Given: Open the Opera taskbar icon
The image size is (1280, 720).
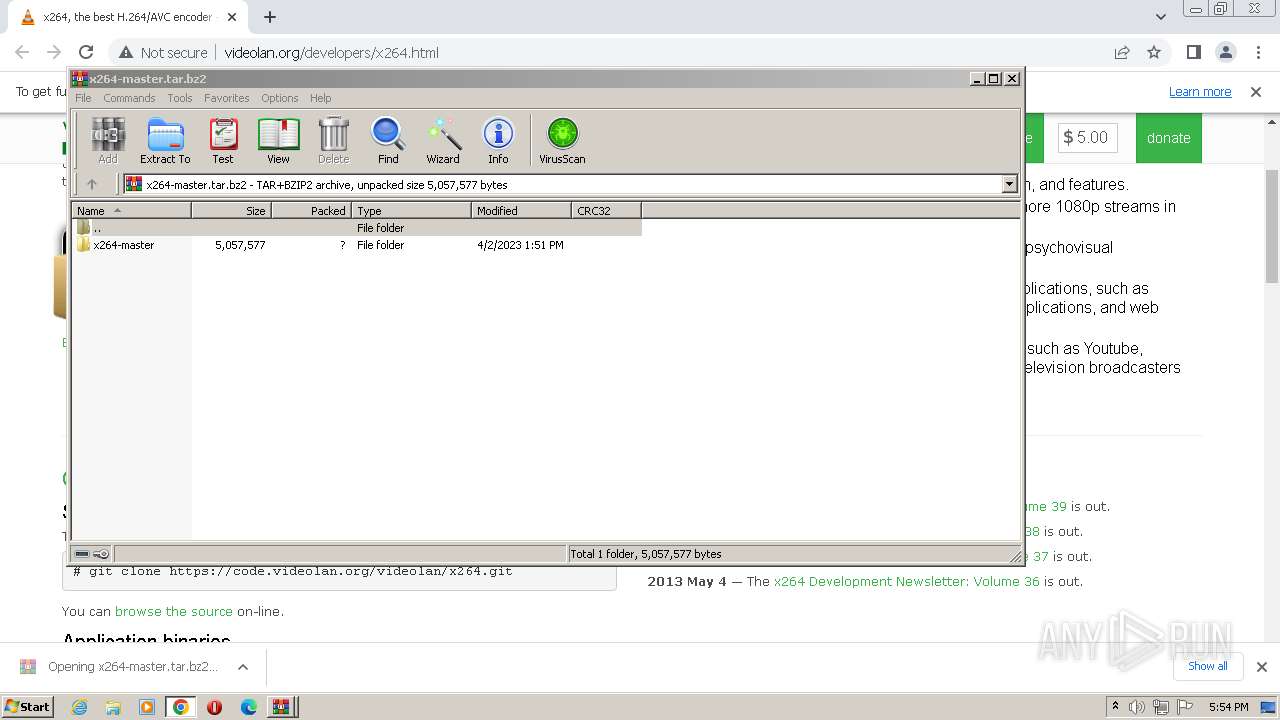Looking at the screenshot, I should (214, 707).
